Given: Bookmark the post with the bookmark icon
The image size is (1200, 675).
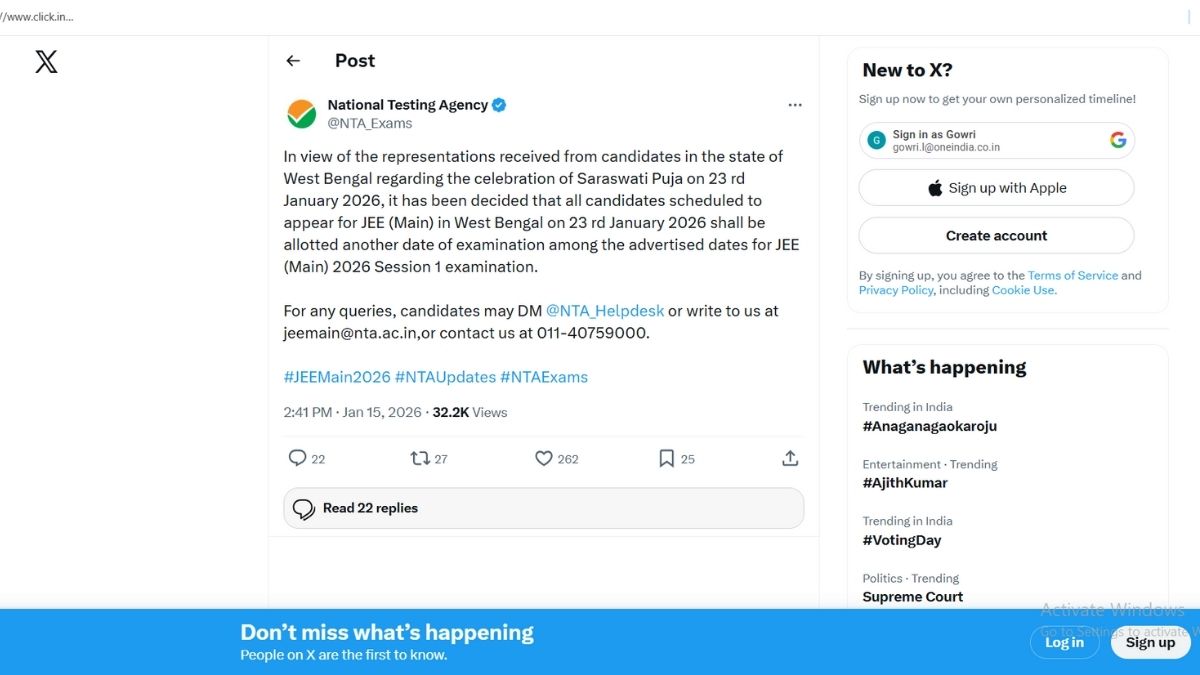Looking at the screenshot, I should click(x=666, y=457).
